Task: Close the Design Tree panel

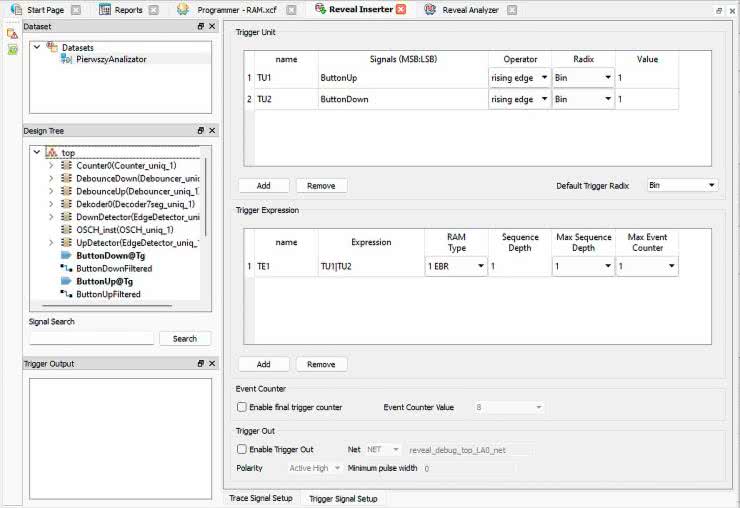Action: tap(212, 131)
